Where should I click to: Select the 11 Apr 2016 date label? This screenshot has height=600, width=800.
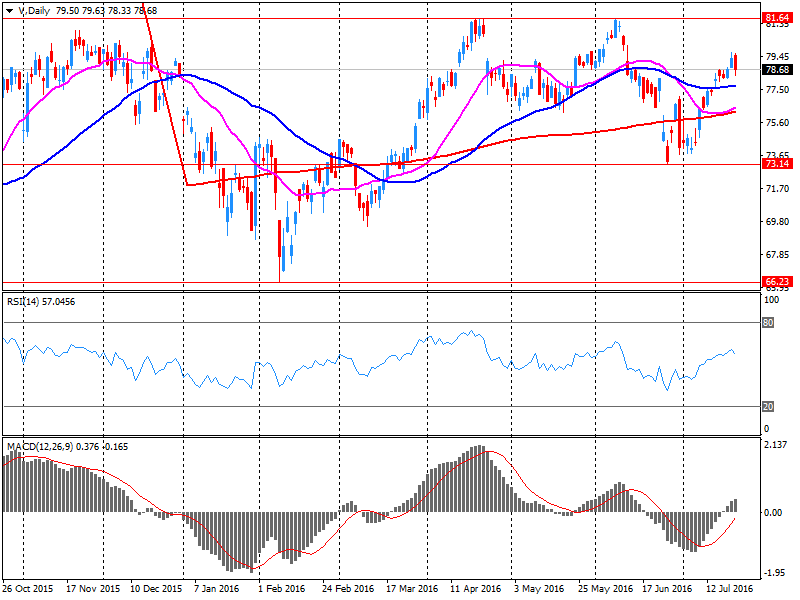click(x=476, y=588)
